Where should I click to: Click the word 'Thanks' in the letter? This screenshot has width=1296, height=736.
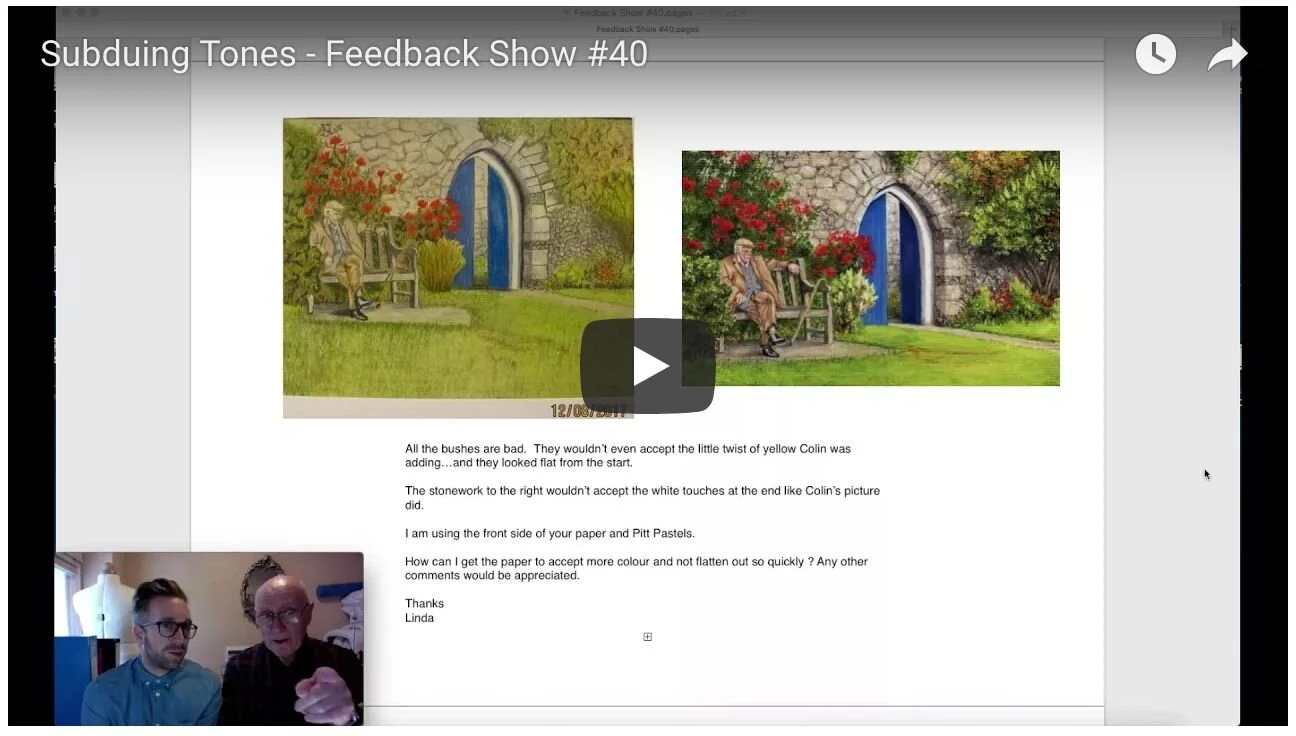424,603
